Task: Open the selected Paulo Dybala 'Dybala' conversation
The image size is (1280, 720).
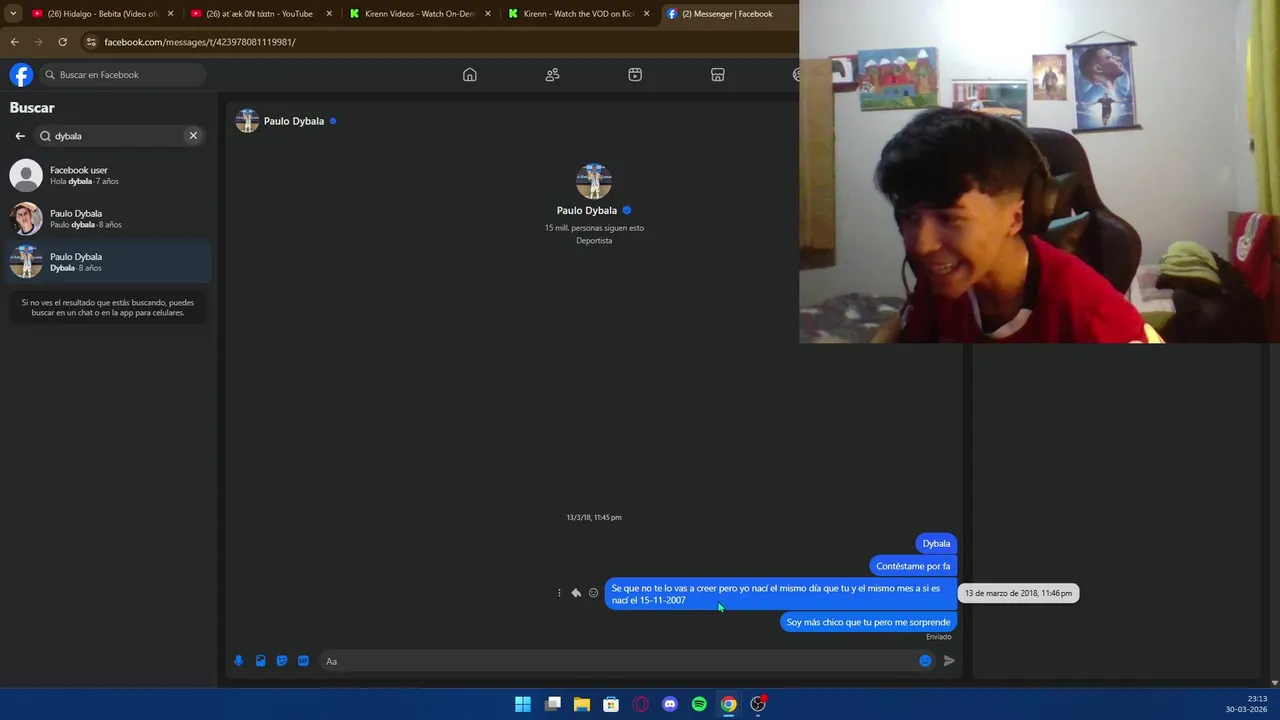Action: pos(108,262)
